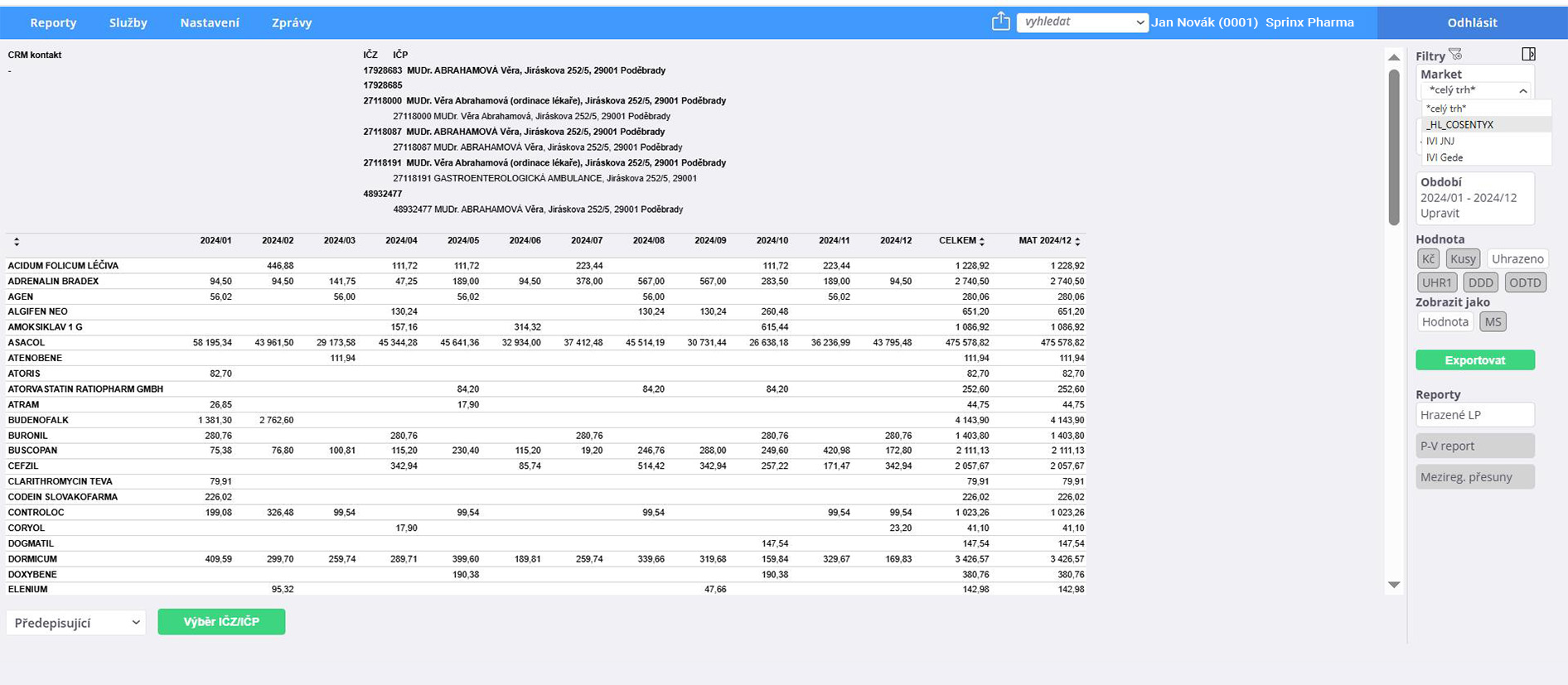
Task: Open the P-V report
Action: coord(1475,446)
